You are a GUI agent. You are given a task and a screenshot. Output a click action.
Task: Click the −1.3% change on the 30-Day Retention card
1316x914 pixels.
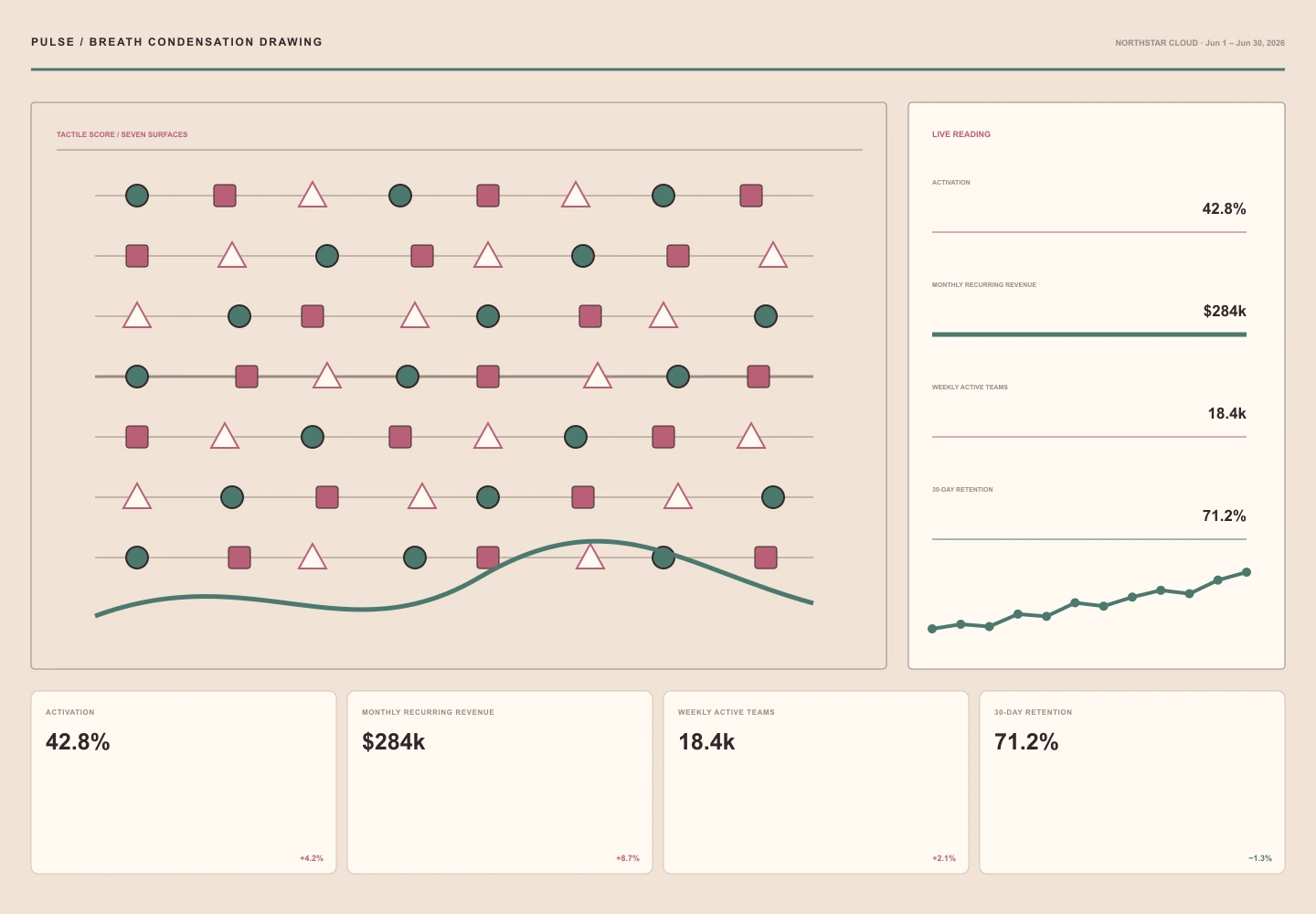(1260, 858)
